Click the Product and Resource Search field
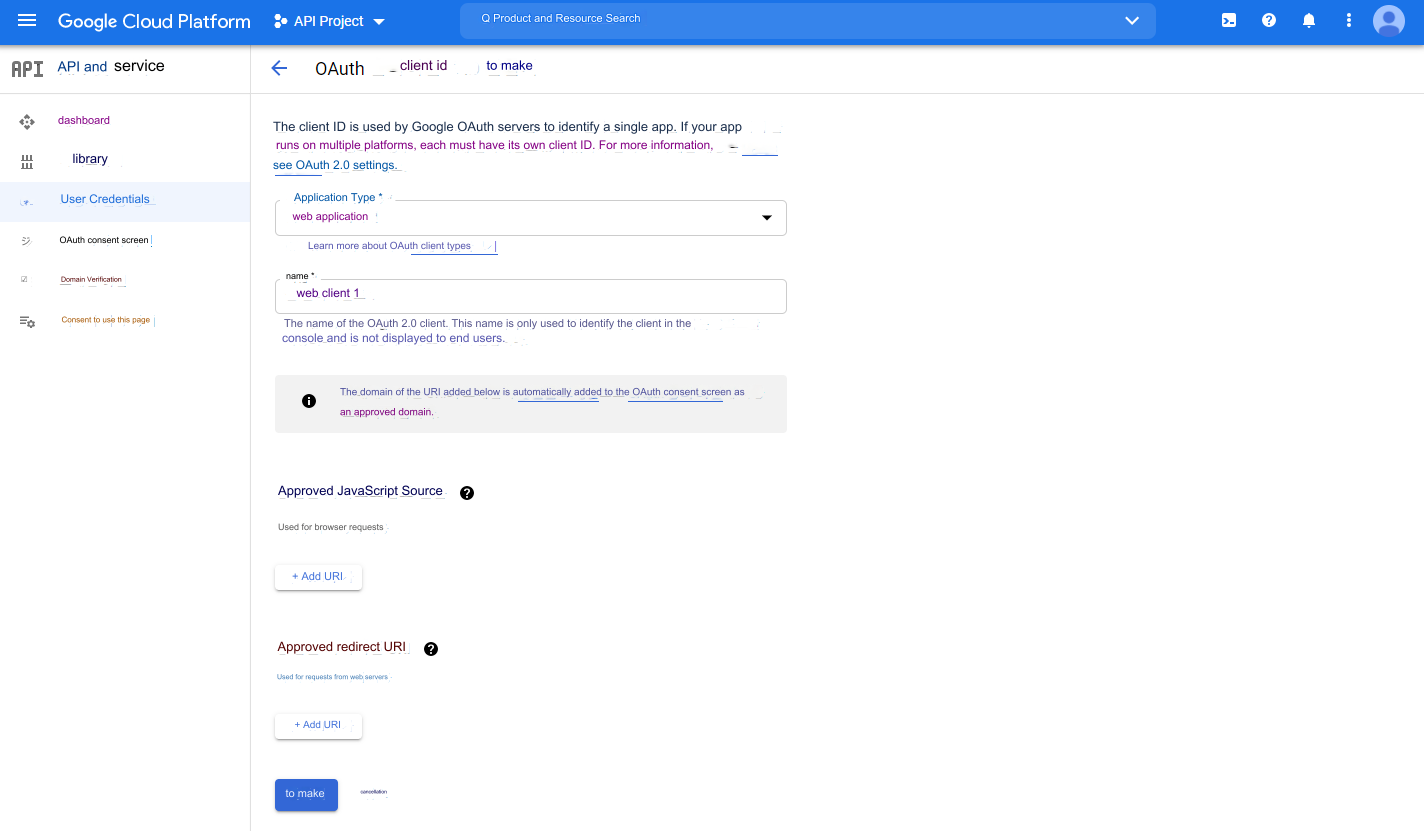This screenshot has width=1424, height=831. point(808,20)
